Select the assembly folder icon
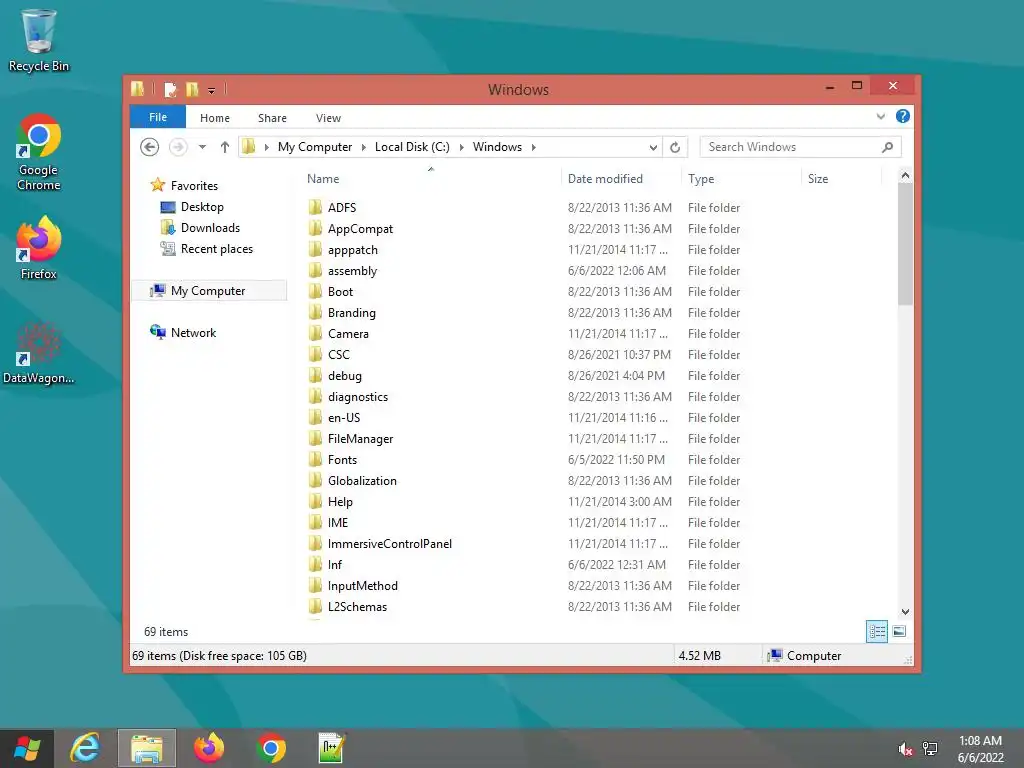 [x=315, y=270]
